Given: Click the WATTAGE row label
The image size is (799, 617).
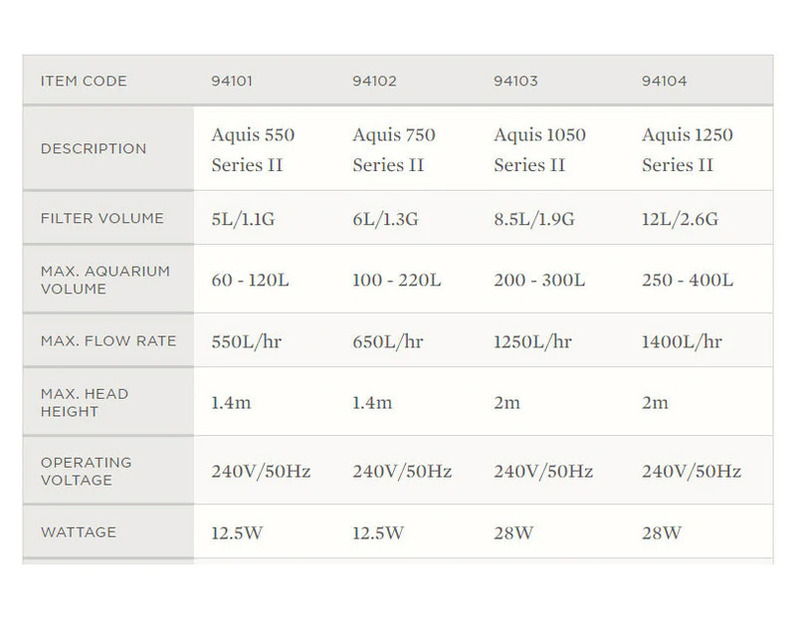Looking at the screenshot, I should (x=77, y=533).
